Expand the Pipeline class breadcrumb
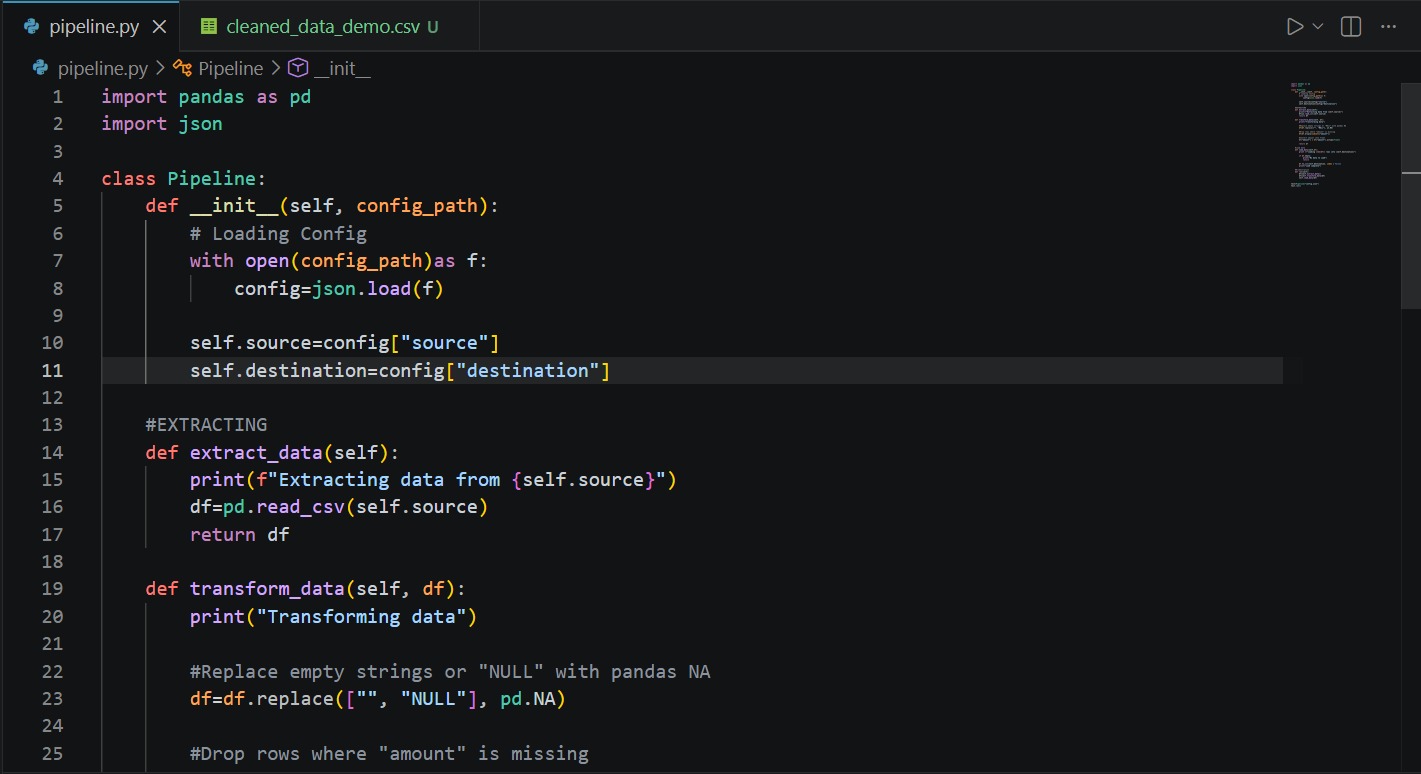Image resolution: width=1421 pixels, height=774 pixels. coord(230,68)
